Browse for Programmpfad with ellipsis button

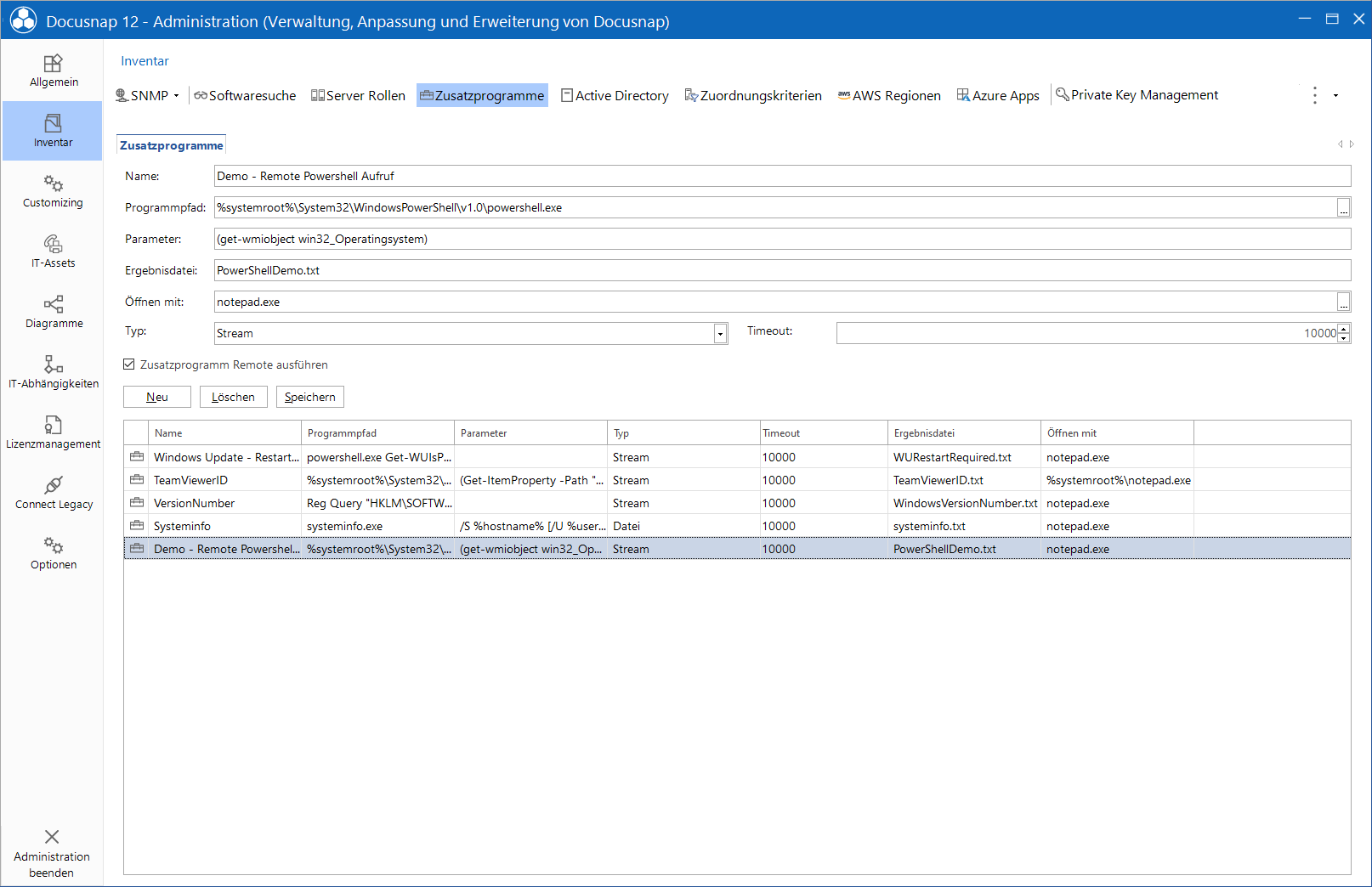pyautogui.click(x=1344, y=207)
